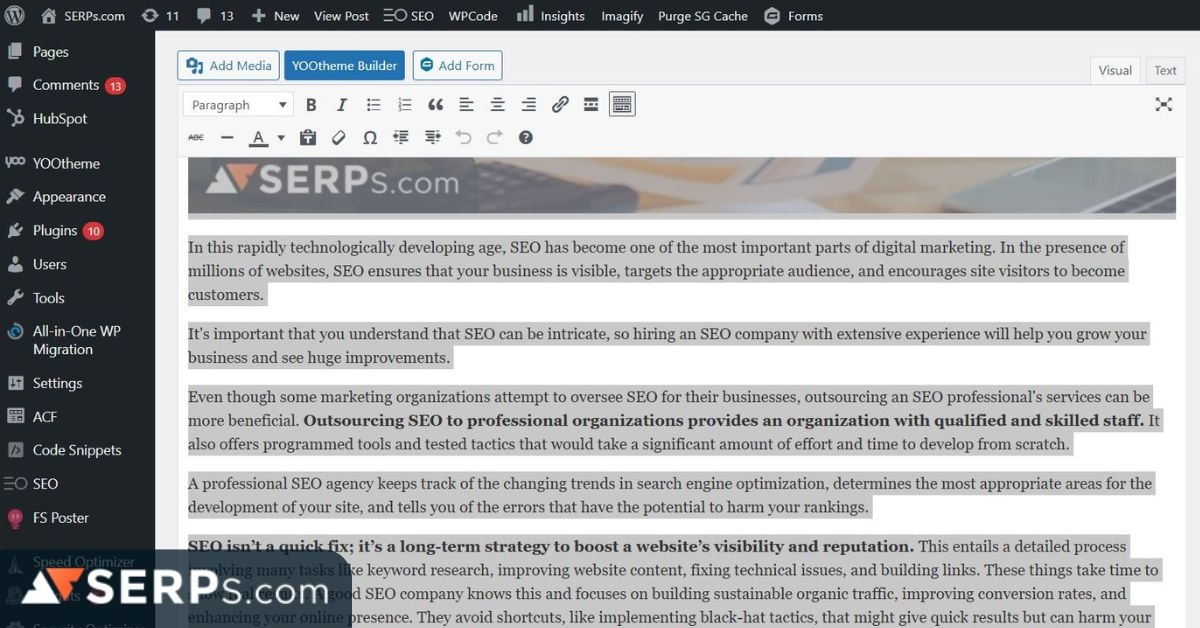Toggle bold formatting in editor toolbar

point(311,104)
